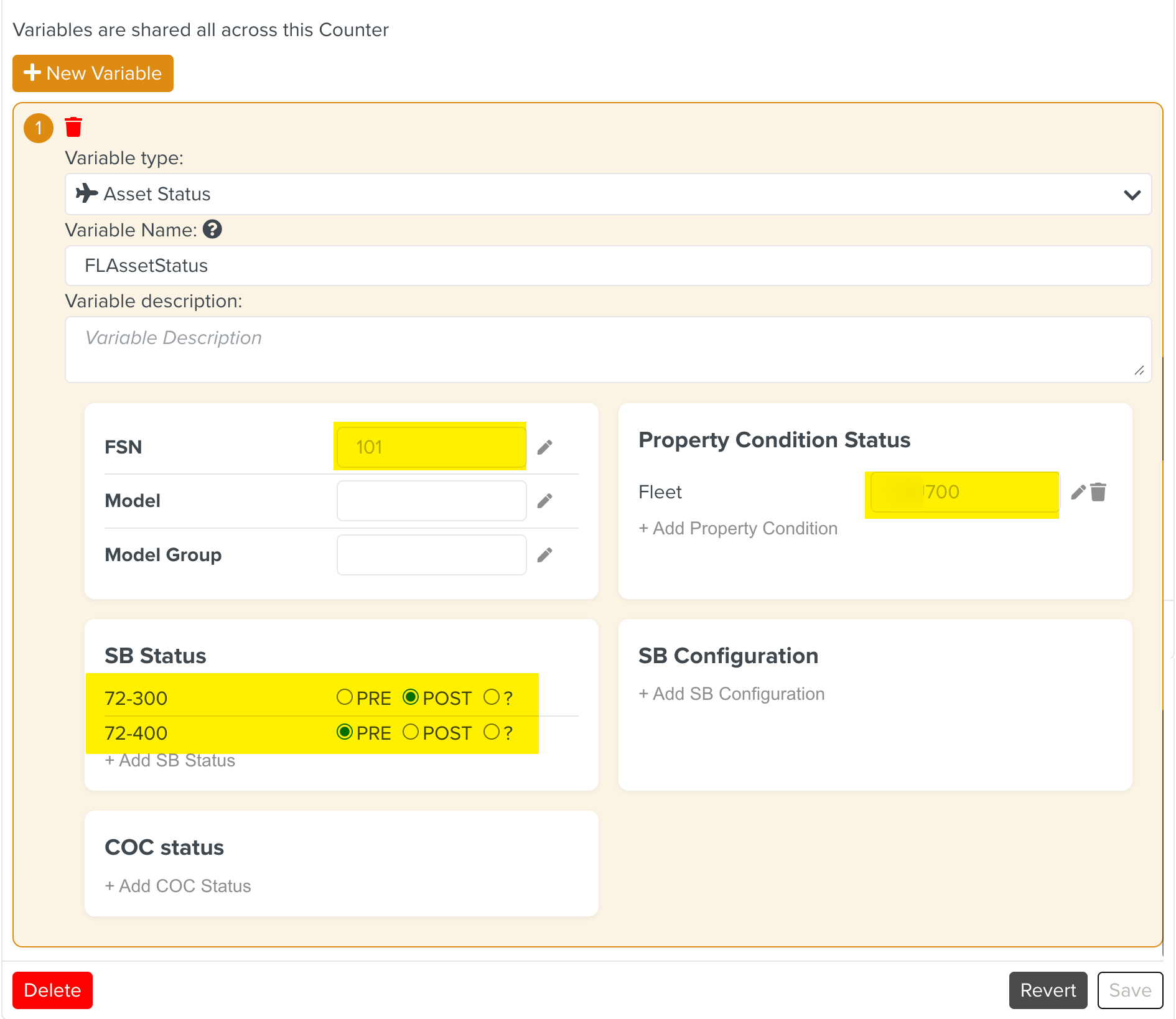Screen dimensions: 1176x1019
Task: Open the Variable type dropdown
Action: coord(608,194)
